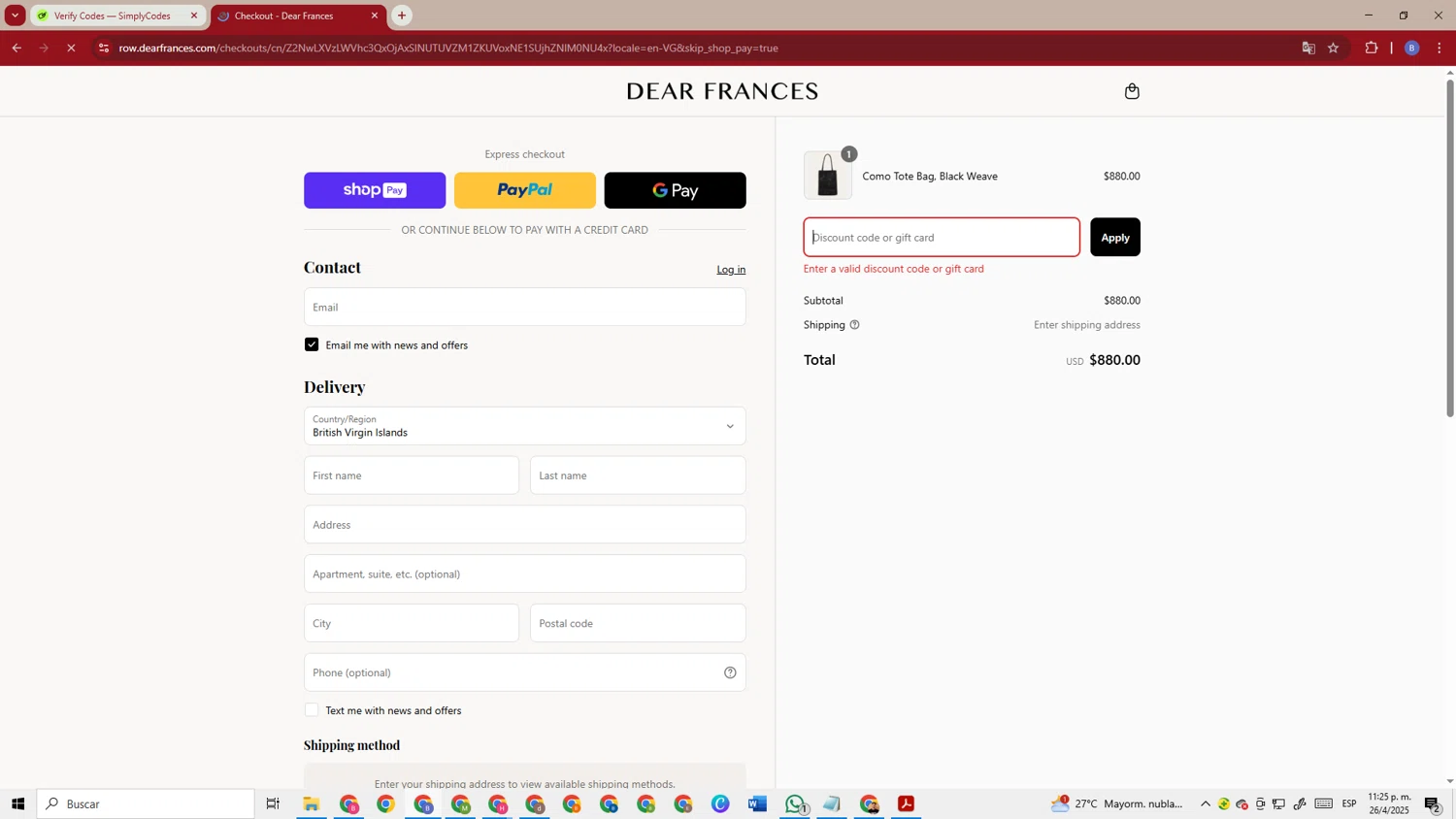This screenshot has height=819, width=1456.
Task: Open Adobe Acrobat from the taskbar
Action: (907, 803)
